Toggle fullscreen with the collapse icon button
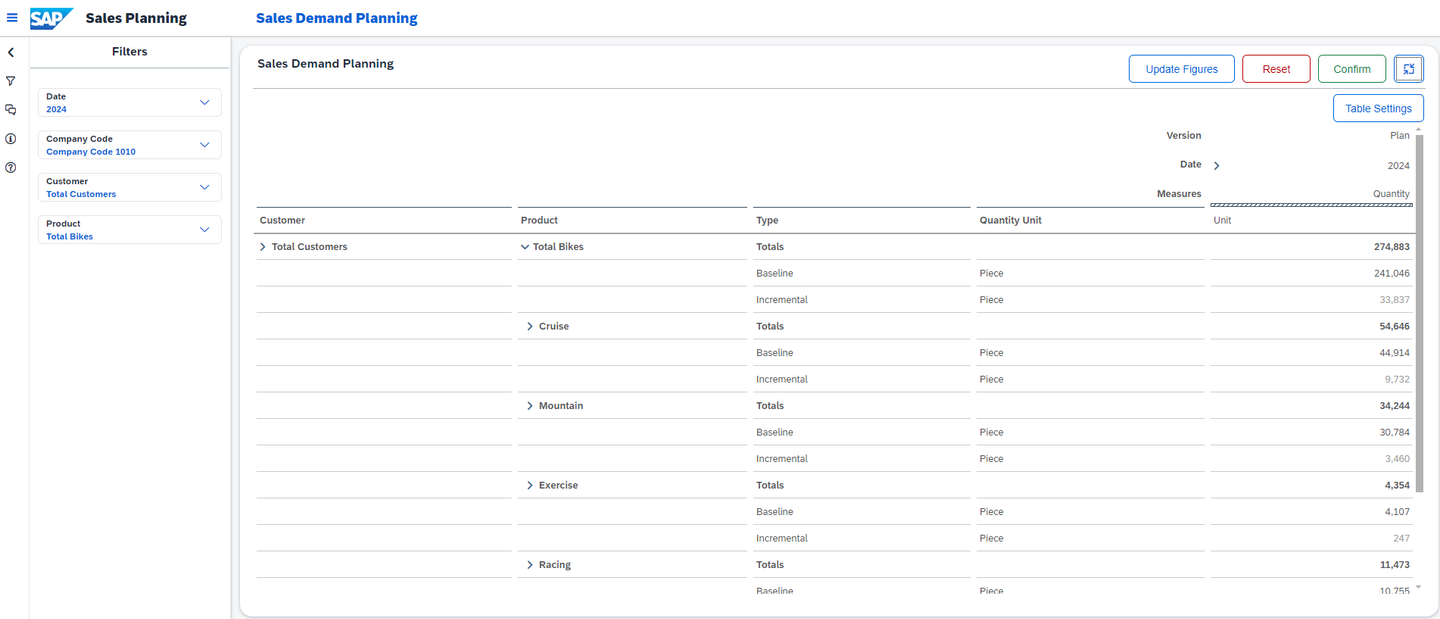Image resolution: width=1440 pixels, height=619 pixels. (1409, 69)
